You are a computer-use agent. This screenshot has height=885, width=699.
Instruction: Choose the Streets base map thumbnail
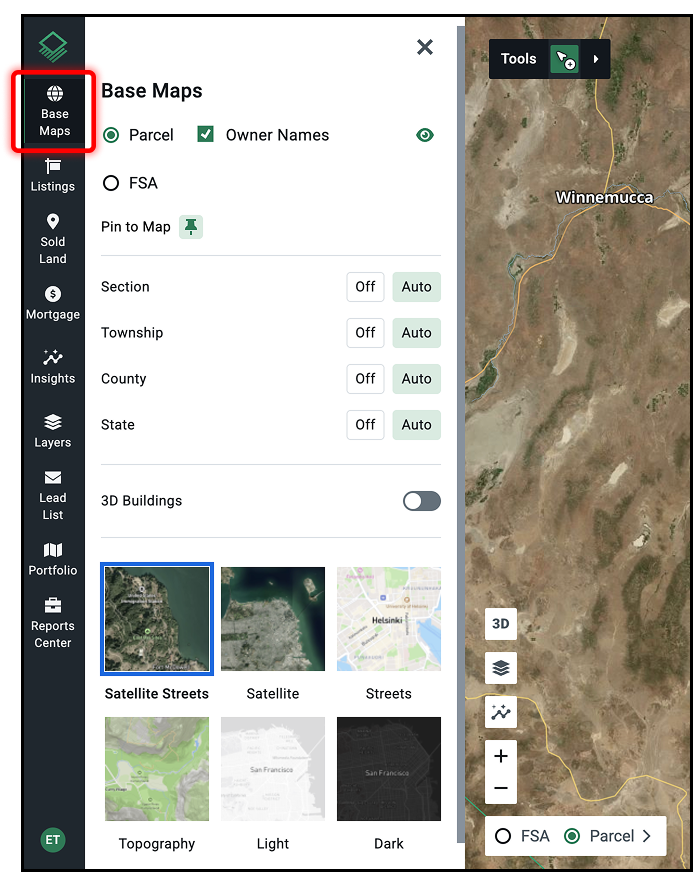click(388, 619)
